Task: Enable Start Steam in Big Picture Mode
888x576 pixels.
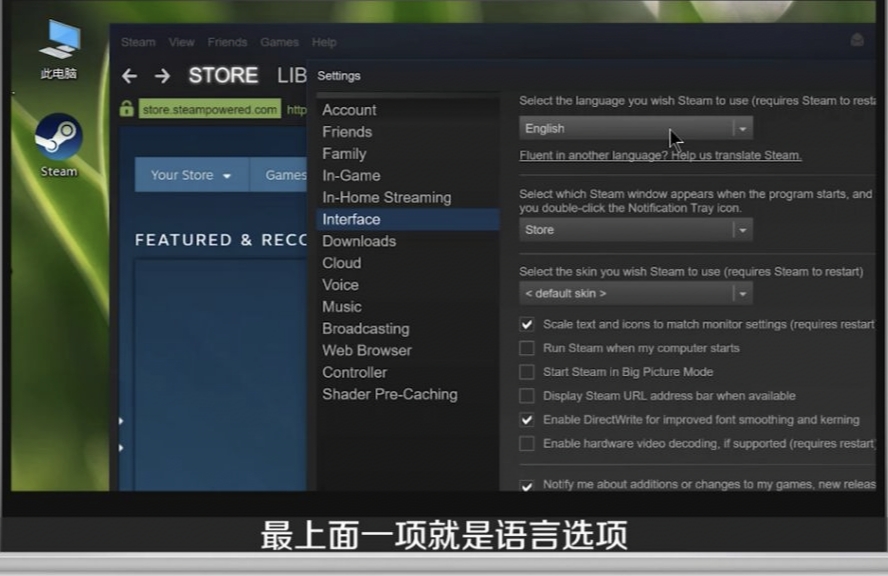Action: coord(527,372)
